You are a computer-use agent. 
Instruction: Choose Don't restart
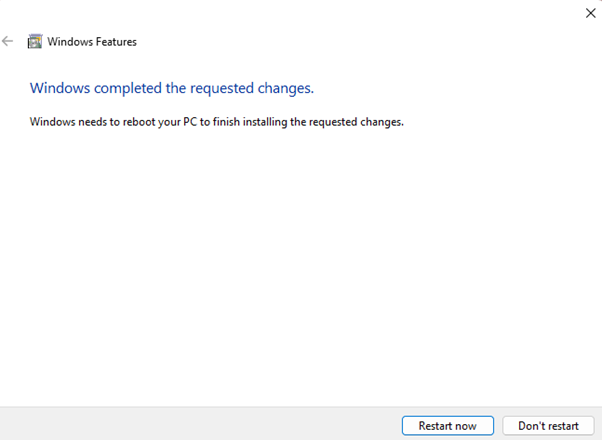[x=547, y=426]
